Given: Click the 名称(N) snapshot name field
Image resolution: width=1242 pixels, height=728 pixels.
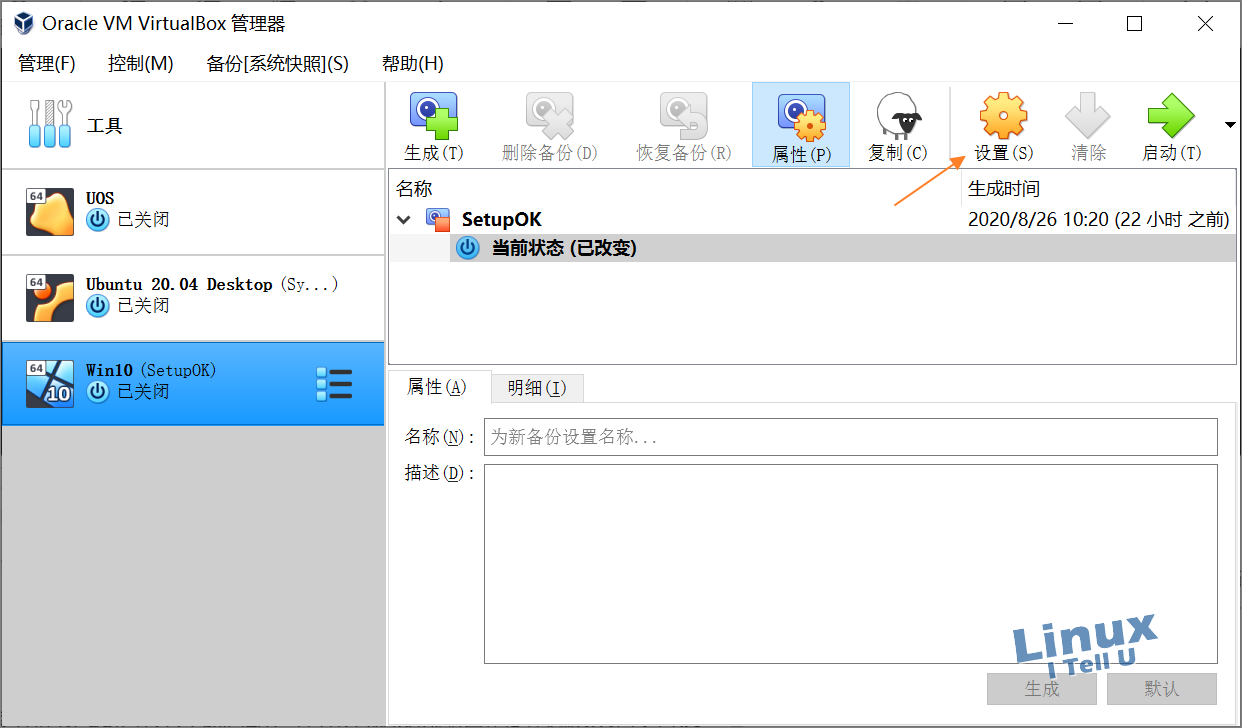Looking at the screenshot, I should [851, 437].
